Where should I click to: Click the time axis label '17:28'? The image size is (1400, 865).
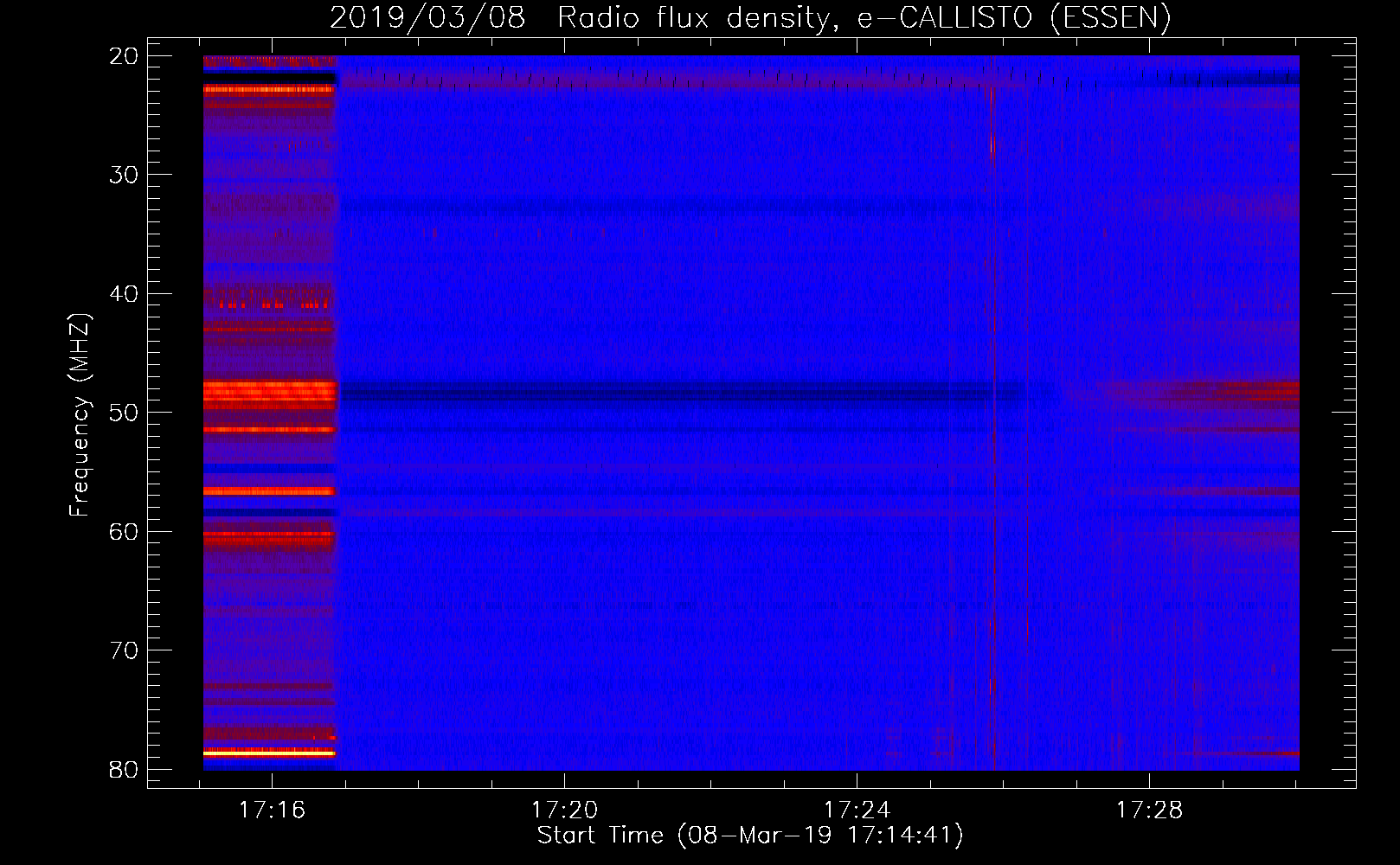1149,811
